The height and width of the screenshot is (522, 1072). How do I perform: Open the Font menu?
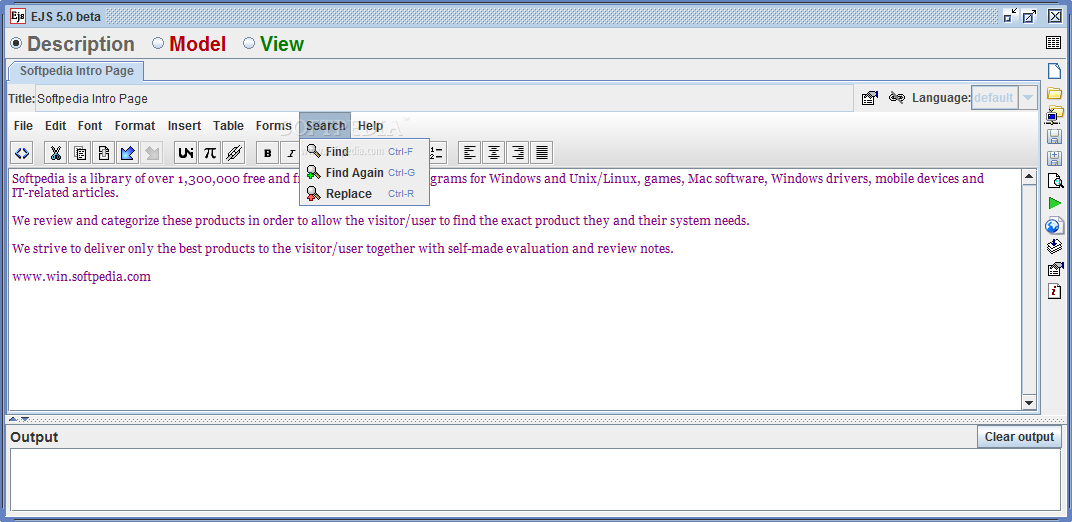coord(90,126)
